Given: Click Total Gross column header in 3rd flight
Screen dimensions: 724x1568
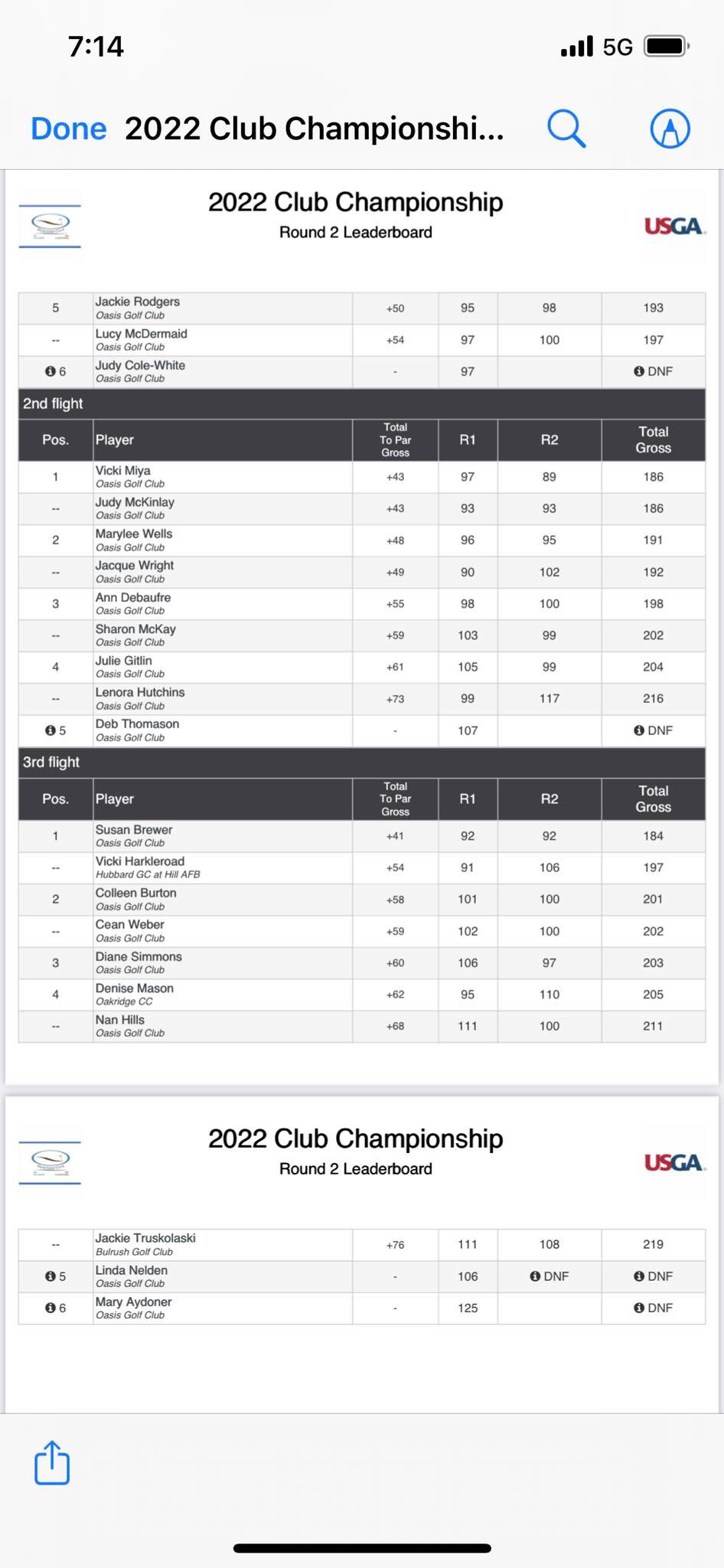Looking at the screenshot, I should [653, 799].
